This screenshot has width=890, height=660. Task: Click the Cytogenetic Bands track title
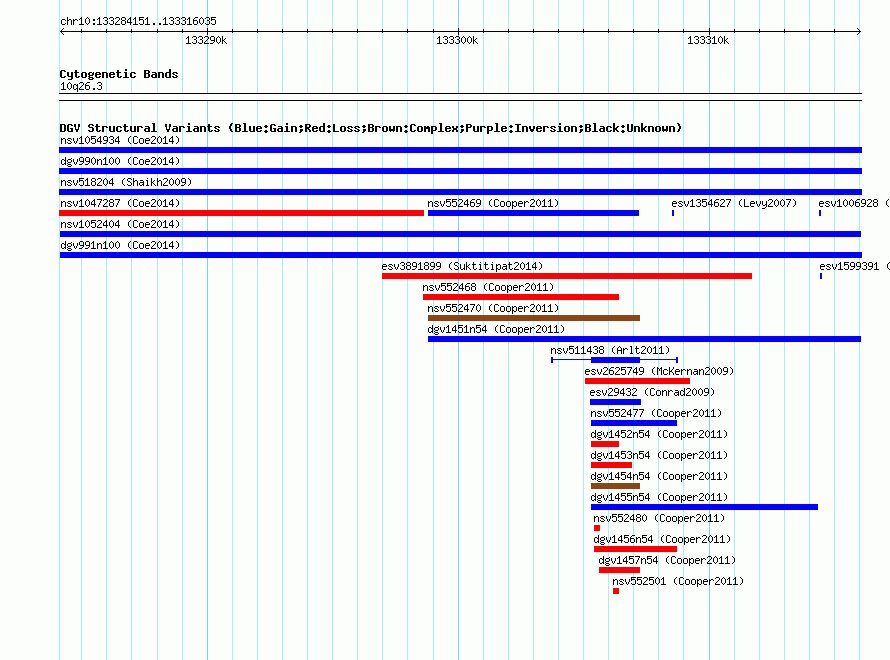coord(119,74)
